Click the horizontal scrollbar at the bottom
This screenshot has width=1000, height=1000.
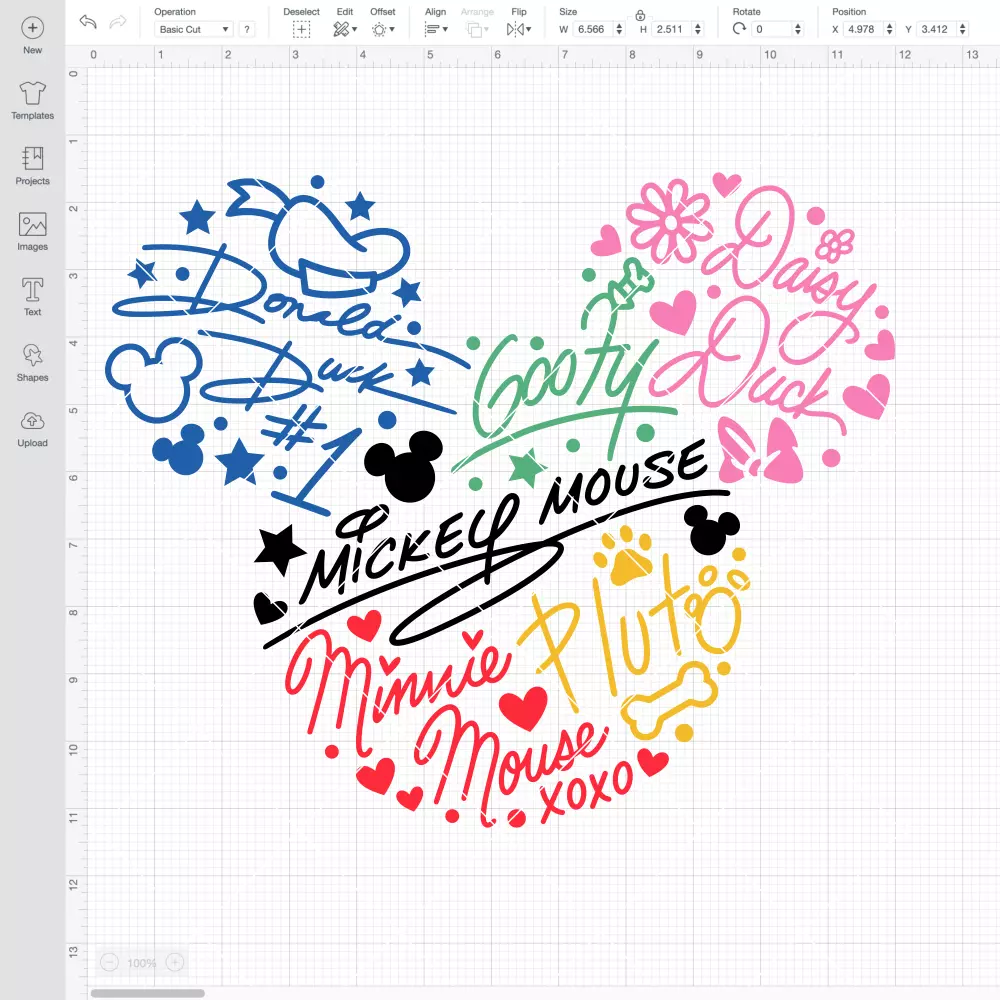pyautogui.click(x=147, y=993)
